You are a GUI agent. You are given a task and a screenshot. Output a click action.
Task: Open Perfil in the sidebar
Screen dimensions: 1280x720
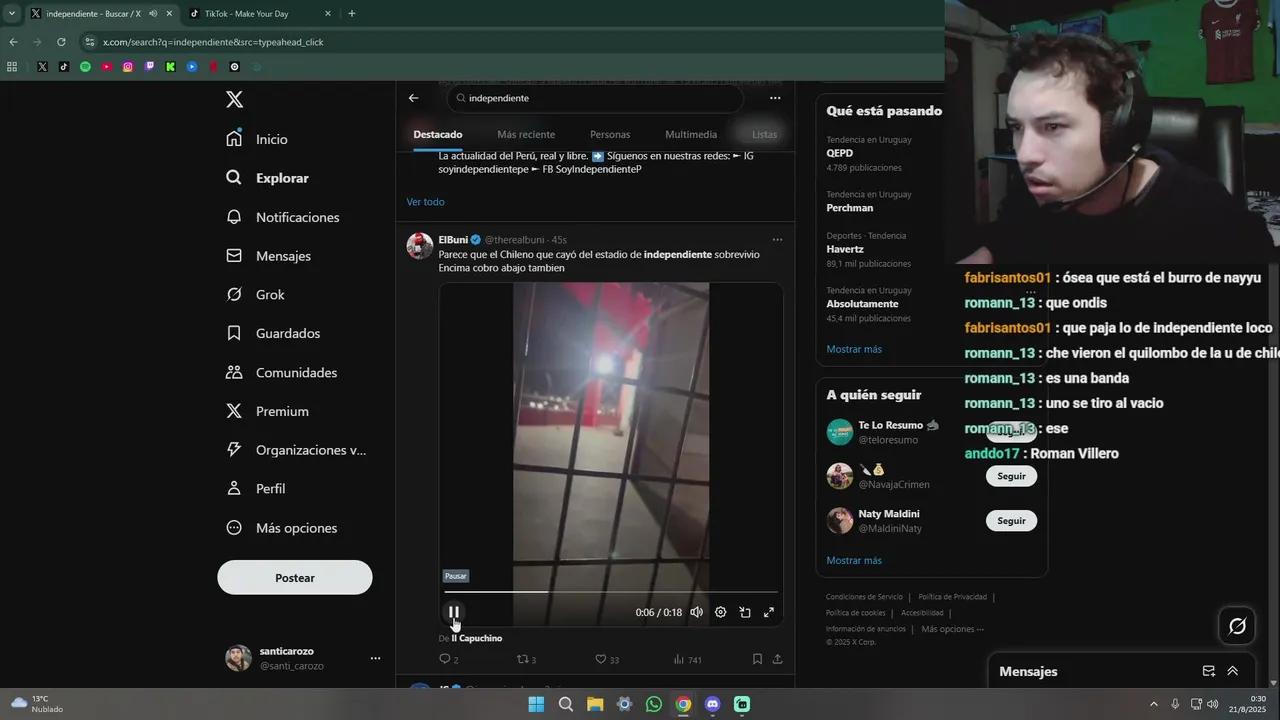pos(256,489)
